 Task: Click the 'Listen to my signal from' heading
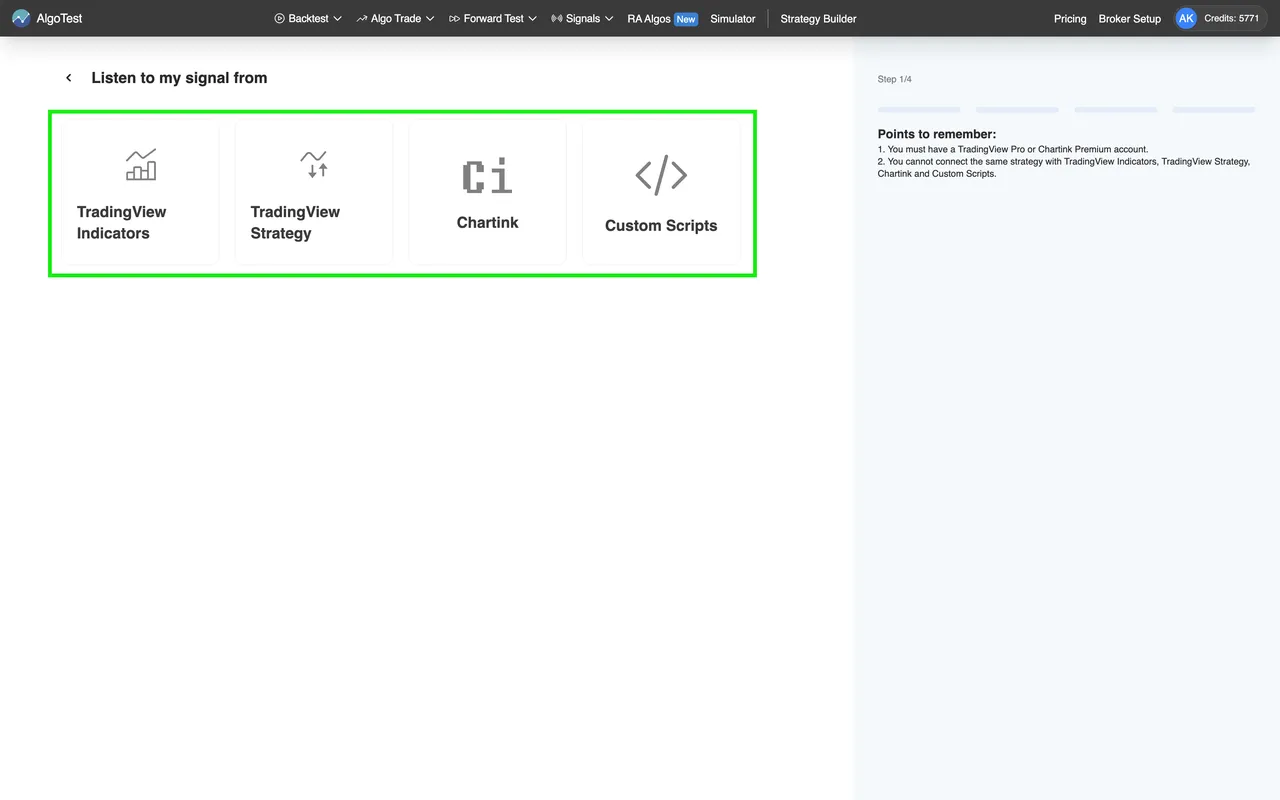pyautogui.click(x=179, y=78)
